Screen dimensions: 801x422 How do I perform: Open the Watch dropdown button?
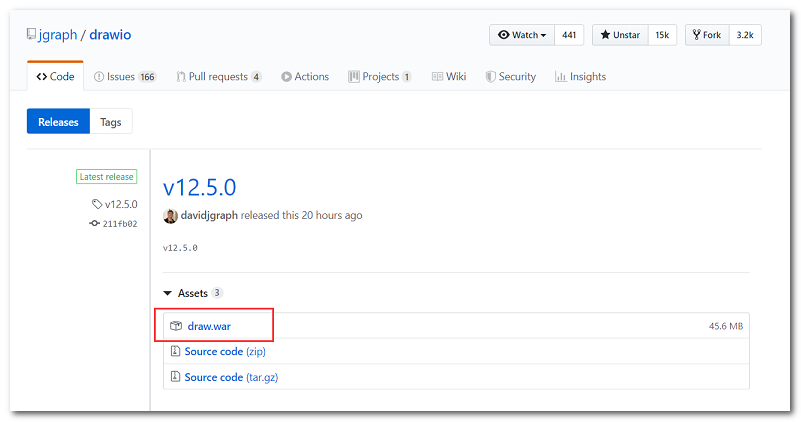coord(522,35)
